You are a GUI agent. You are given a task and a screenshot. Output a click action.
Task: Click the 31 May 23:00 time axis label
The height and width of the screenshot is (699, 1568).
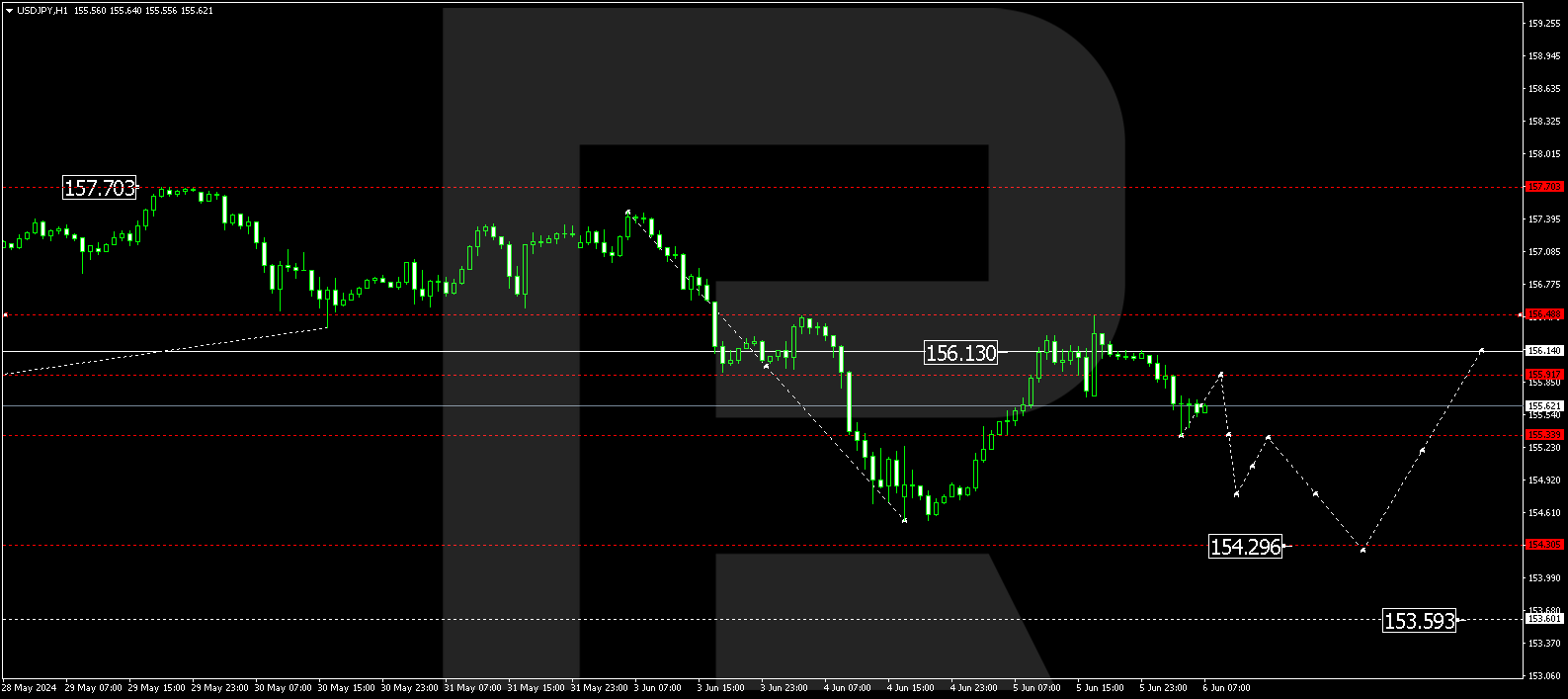tap(599, 688)
